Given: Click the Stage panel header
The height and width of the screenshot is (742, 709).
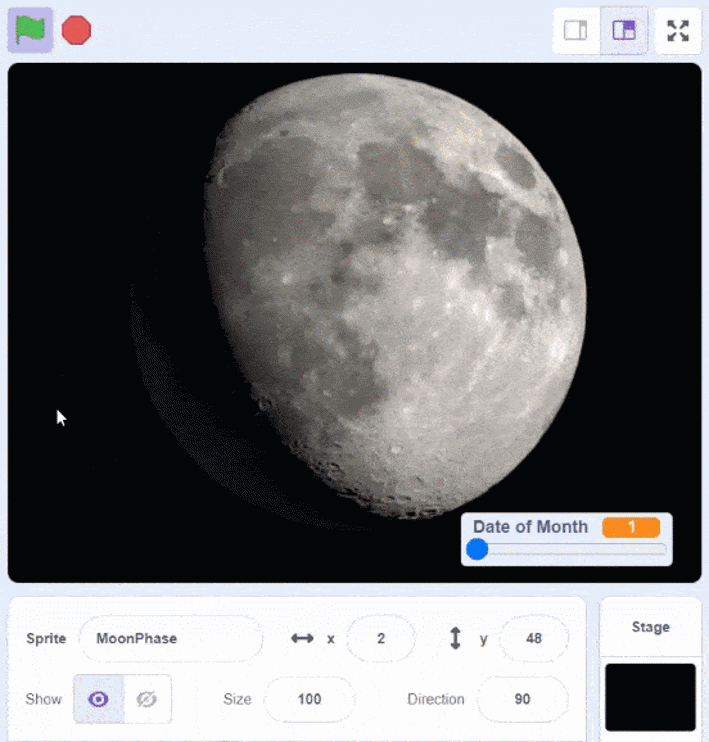Looking at the screenshot, I should (x=650, y=627).
